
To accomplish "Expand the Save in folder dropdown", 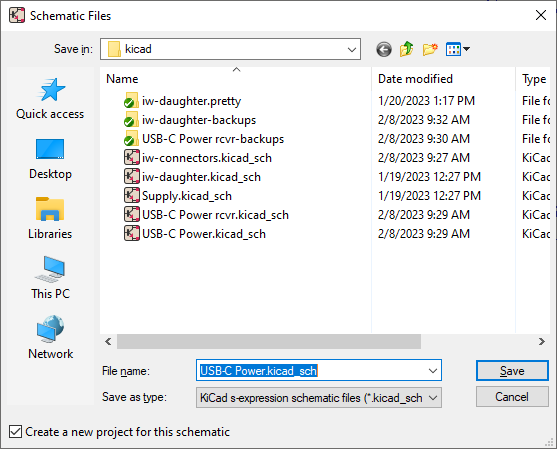I will pyautogui.click(x=352, y=49).
